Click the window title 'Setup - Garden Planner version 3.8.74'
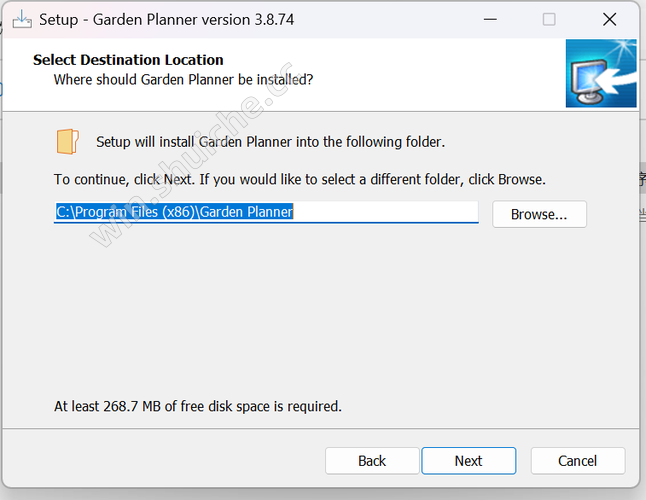 (x=166, y=20)
